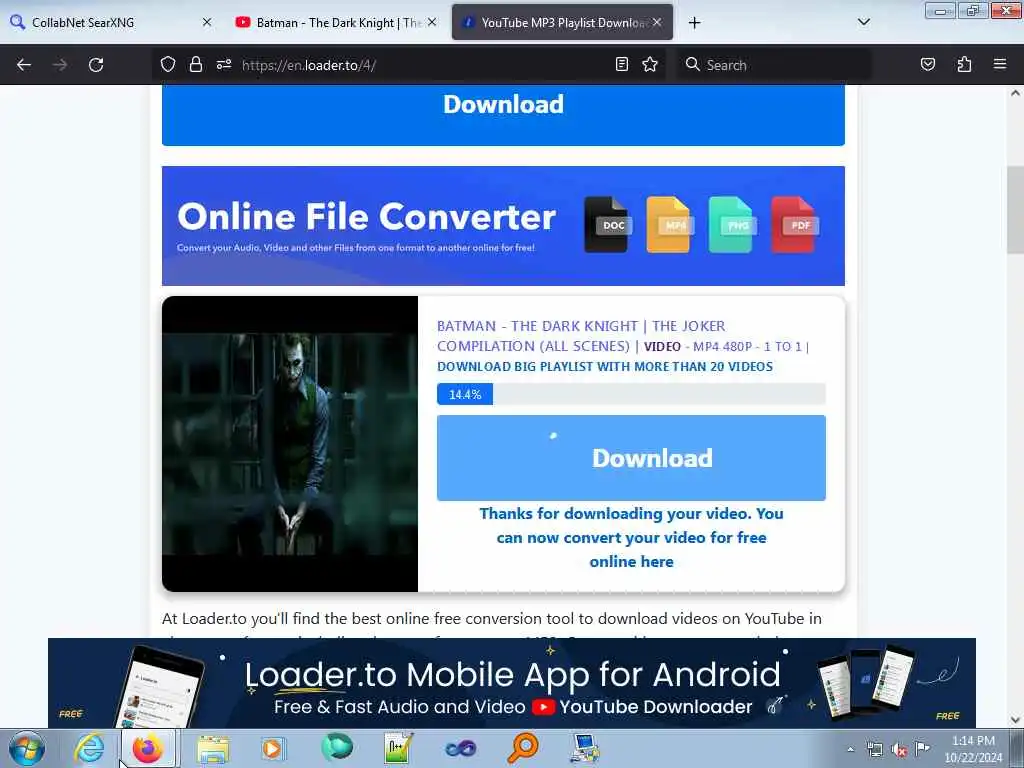Screen dimensions: 1024x768
Task: Open the media player taskbar icon
Action: (x=273, y=748)
